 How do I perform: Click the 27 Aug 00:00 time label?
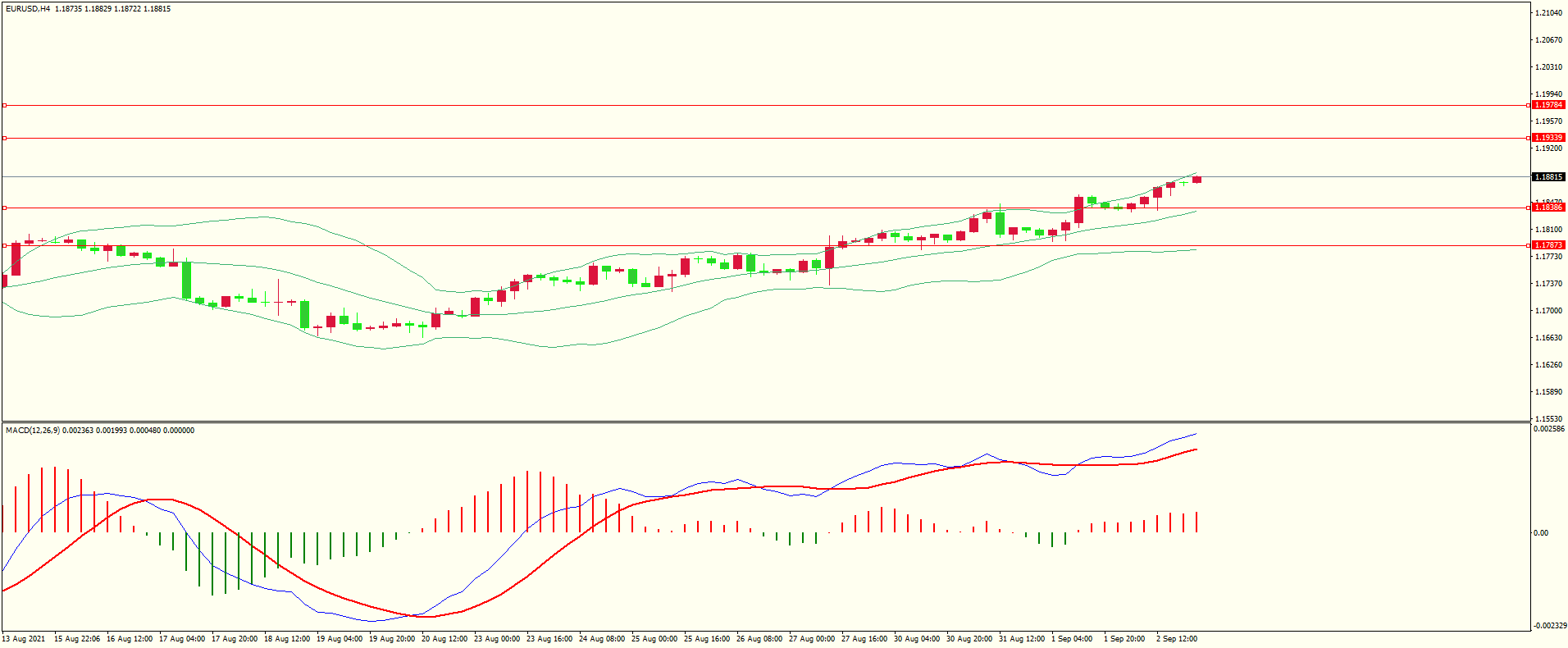(812, 639)
